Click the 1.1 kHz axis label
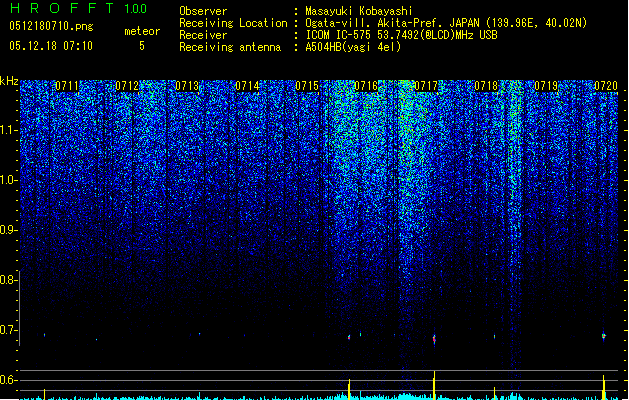Viewport: 629px width, 400px height. click(8, 130)
